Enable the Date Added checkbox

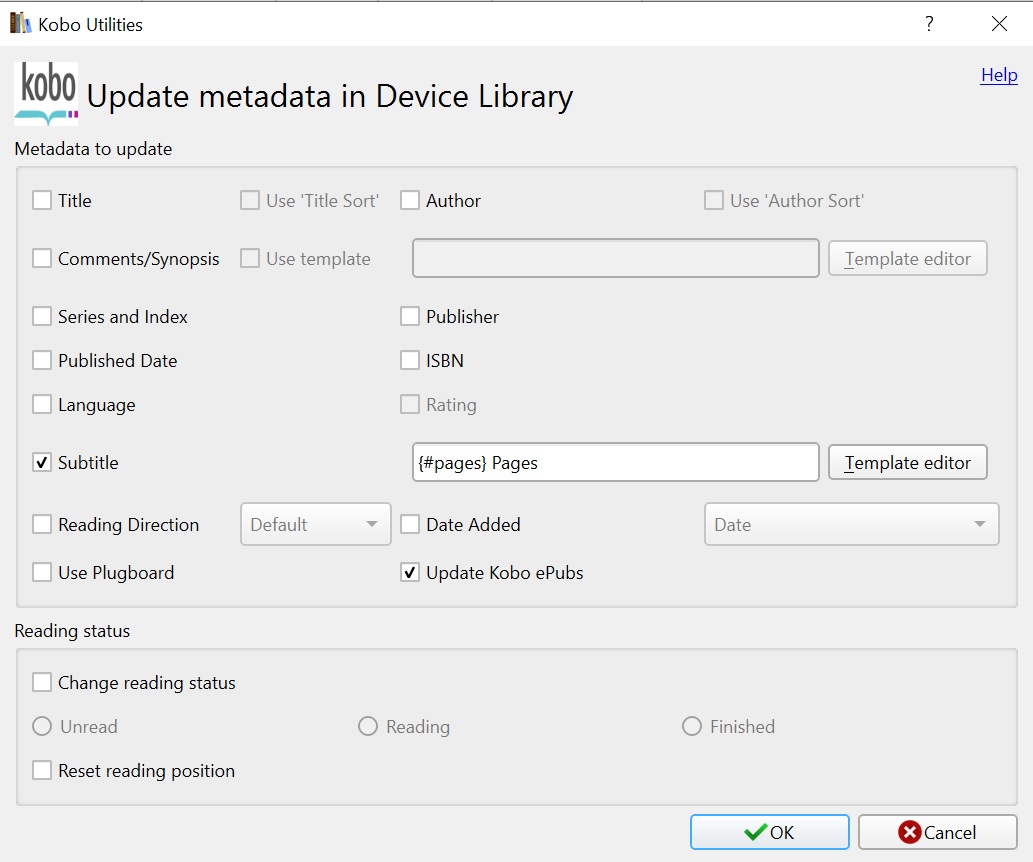pos(410,525)
